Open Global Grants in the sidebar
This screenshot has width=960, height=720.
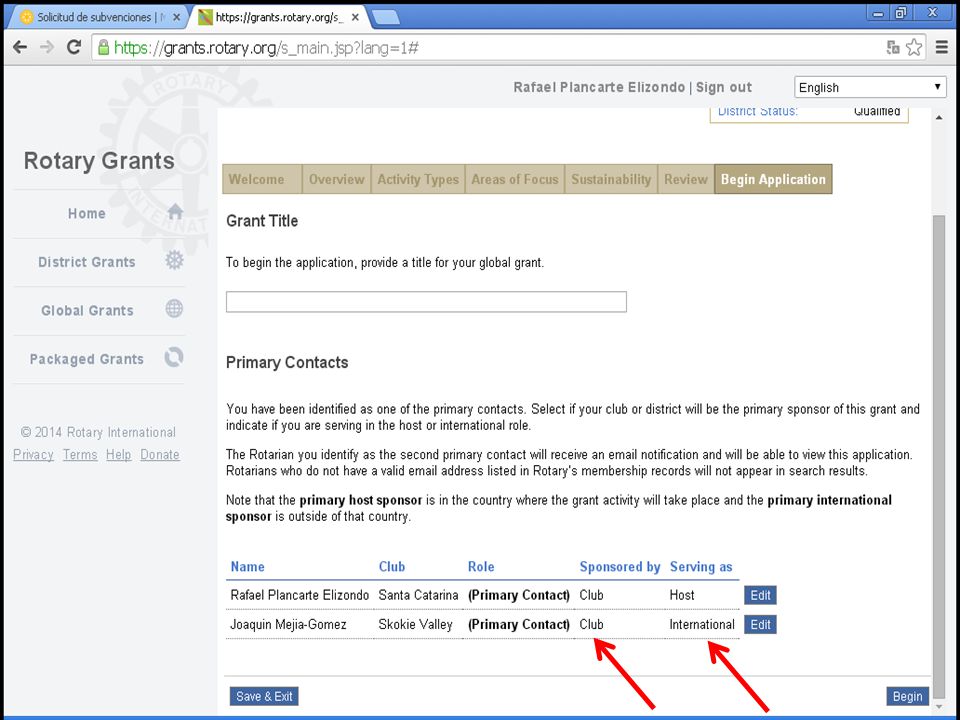coord(87,310)
